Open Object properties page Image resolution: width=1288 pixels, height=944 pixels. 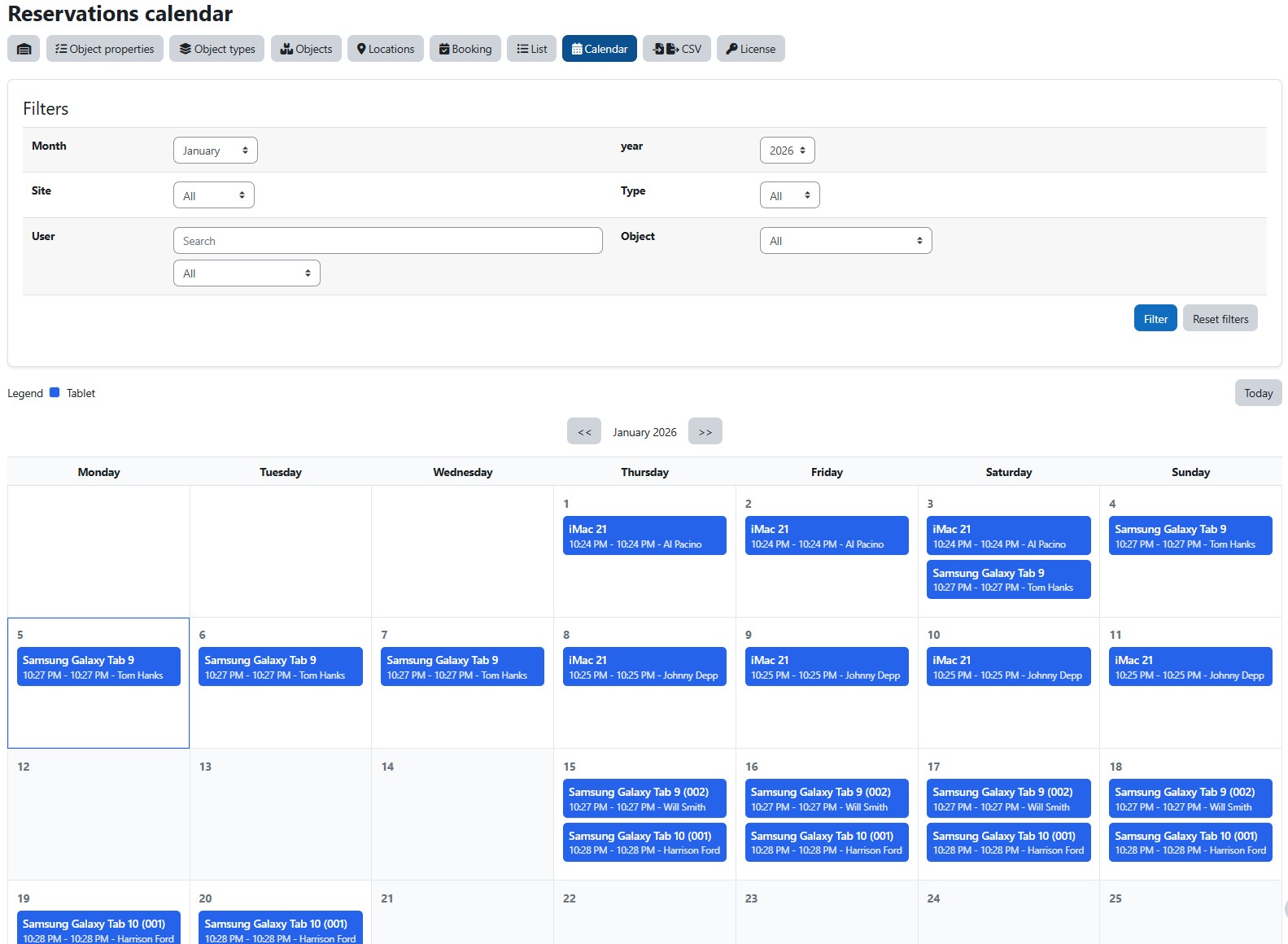coord(105,49)
